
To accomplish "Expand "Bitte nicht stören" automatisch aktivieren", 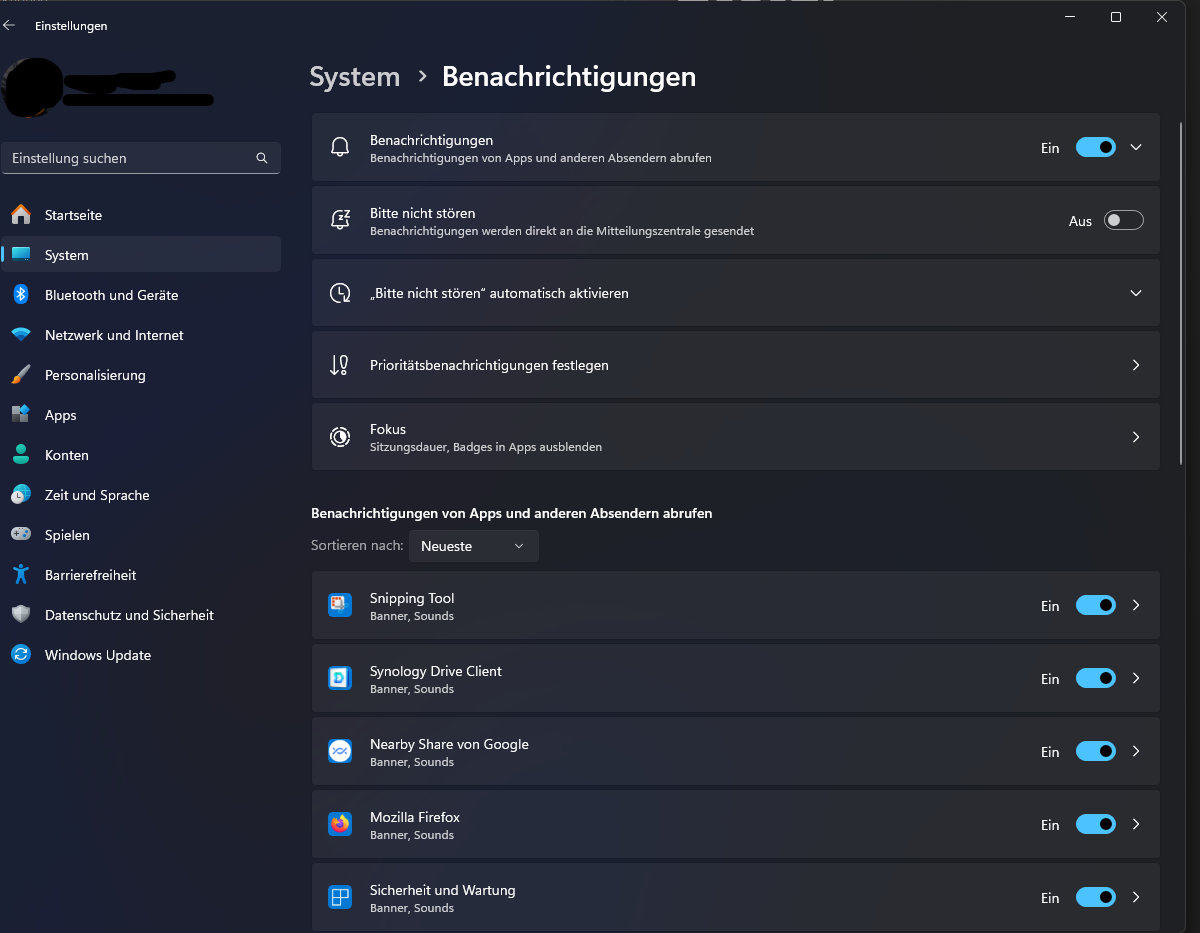I will (736, 293).
